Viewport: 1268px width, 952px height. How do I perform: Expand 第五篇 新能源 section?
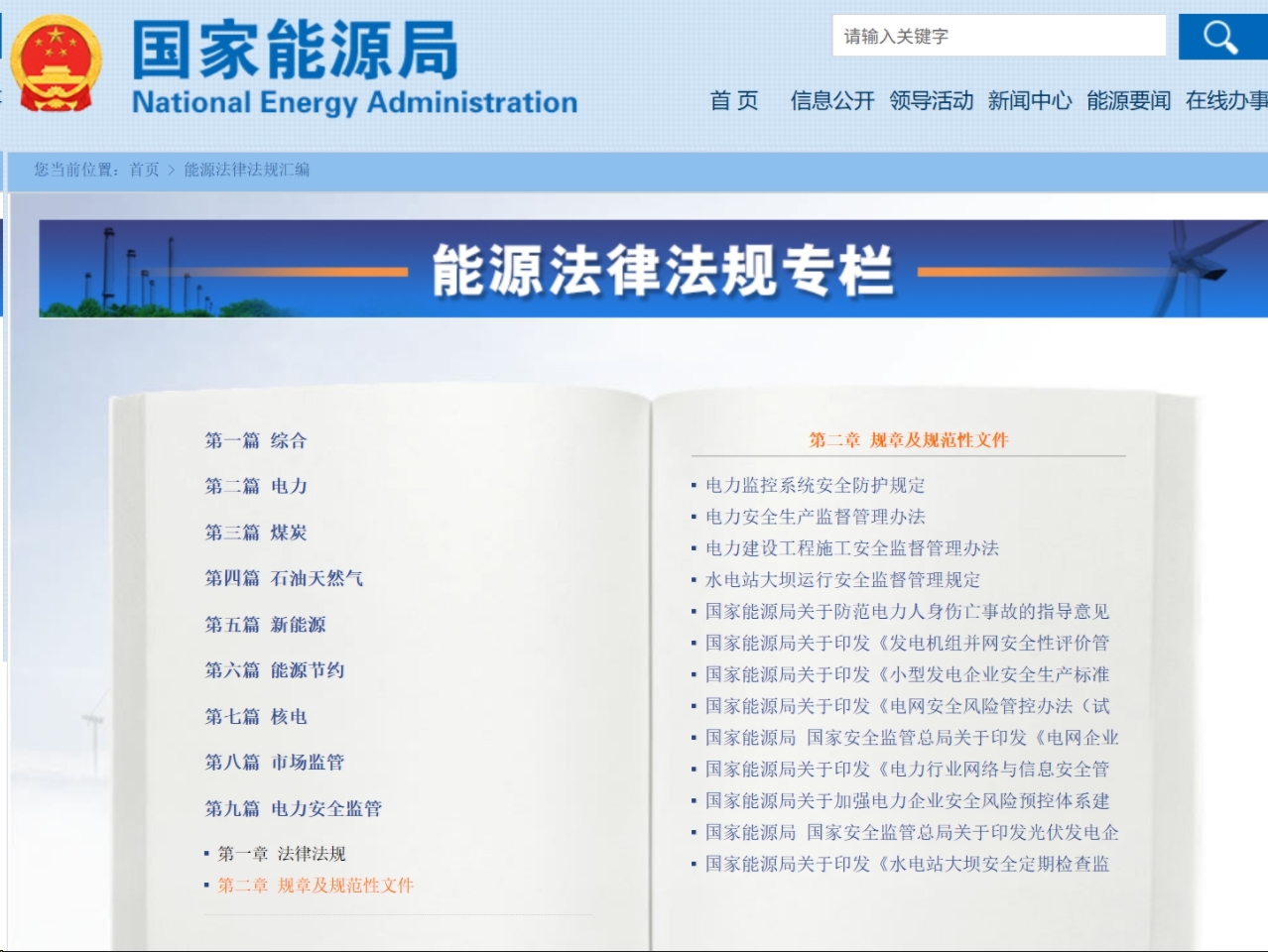(x=265, y=625)
